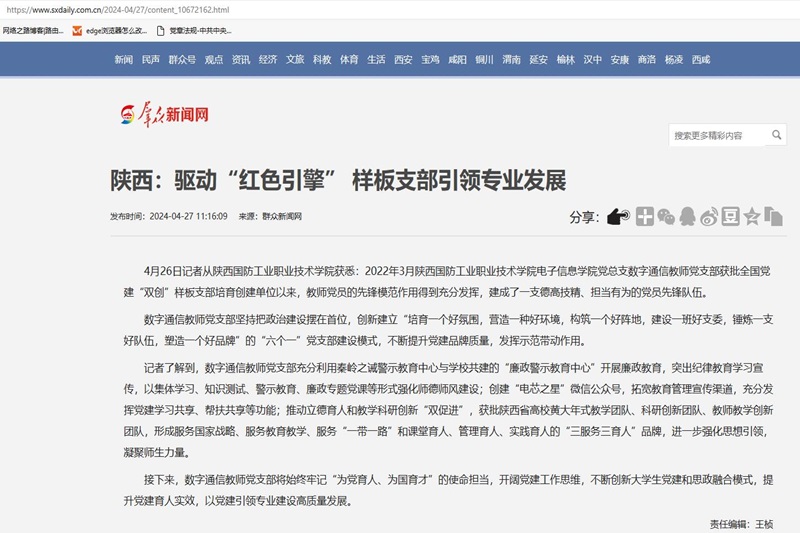The image size is (800, 533).
Task: Select the 西咸 navigation link
Action: pyautogui.click(x=701, y=60)
